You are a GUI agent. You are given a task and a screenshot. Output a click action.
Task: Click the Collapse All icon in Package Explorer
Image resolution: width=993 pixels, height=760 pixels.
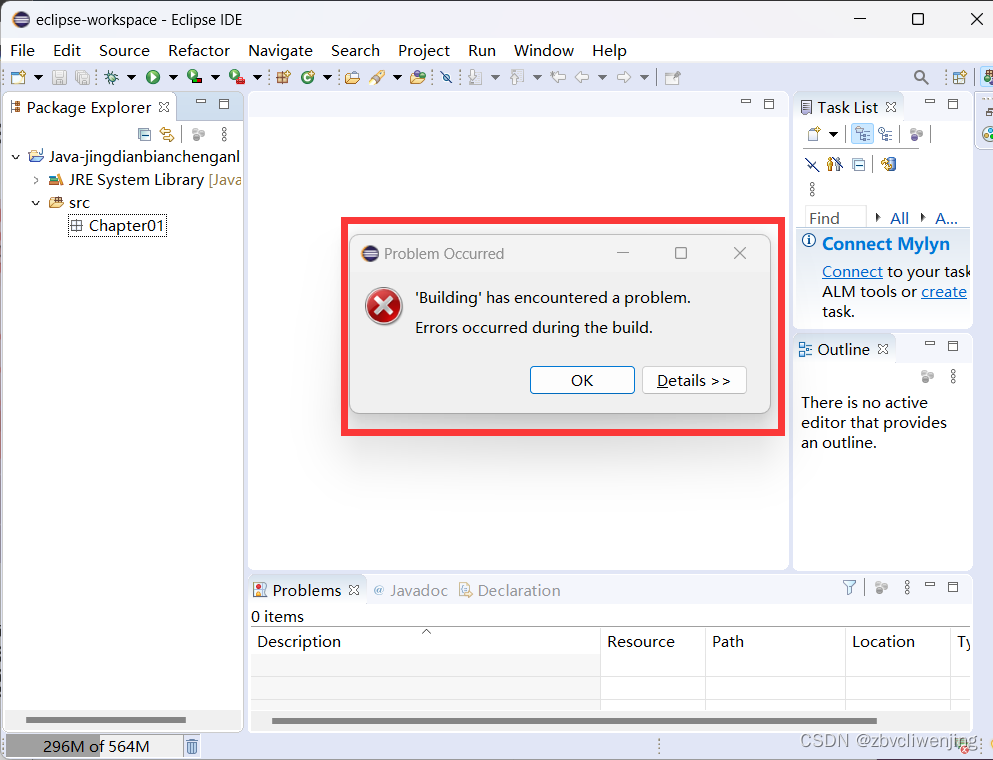pyautogui.click(x=145, y=134)
